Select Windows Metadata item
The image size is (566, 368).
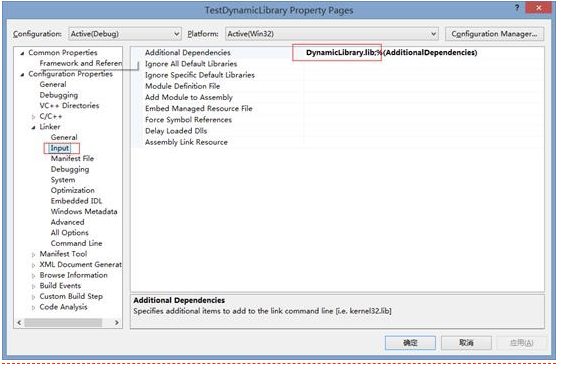(84, 211)
